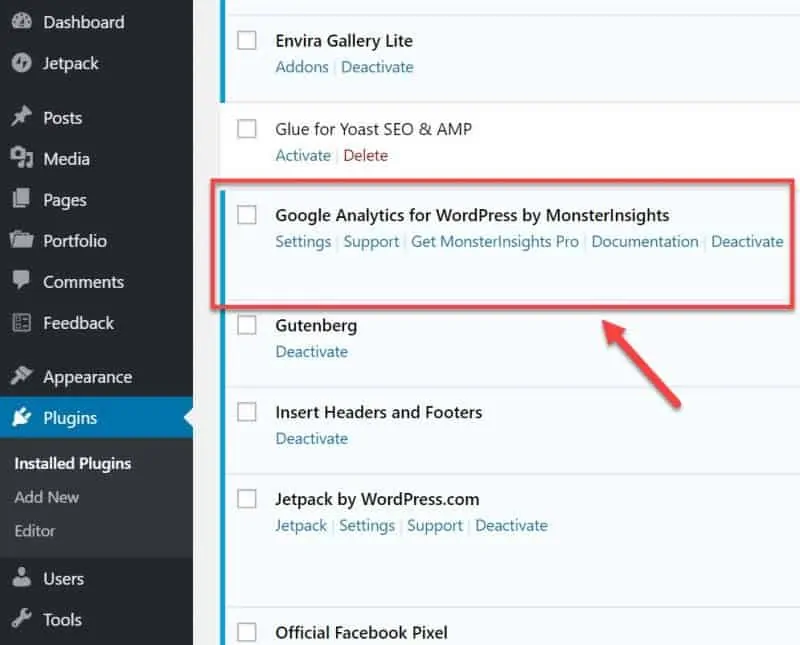
Task: Deactivate Insert Headers and Footers
Action: pyautogui.click(x=312, y=438)
